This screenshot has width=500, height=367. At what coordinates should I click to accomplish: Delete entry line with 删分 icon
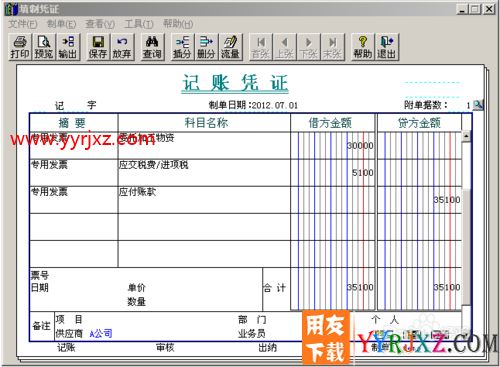(206, 47)
